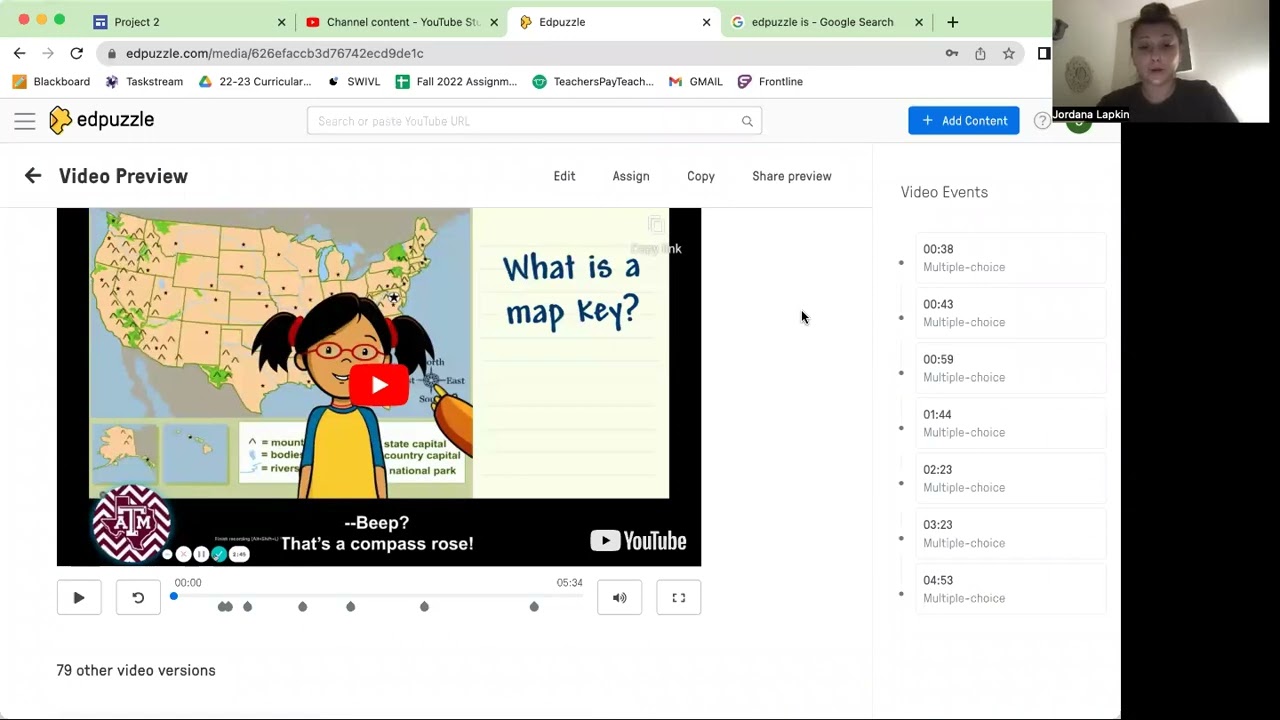
Task: Close the YouTube Studio tab
Action: 493,22
